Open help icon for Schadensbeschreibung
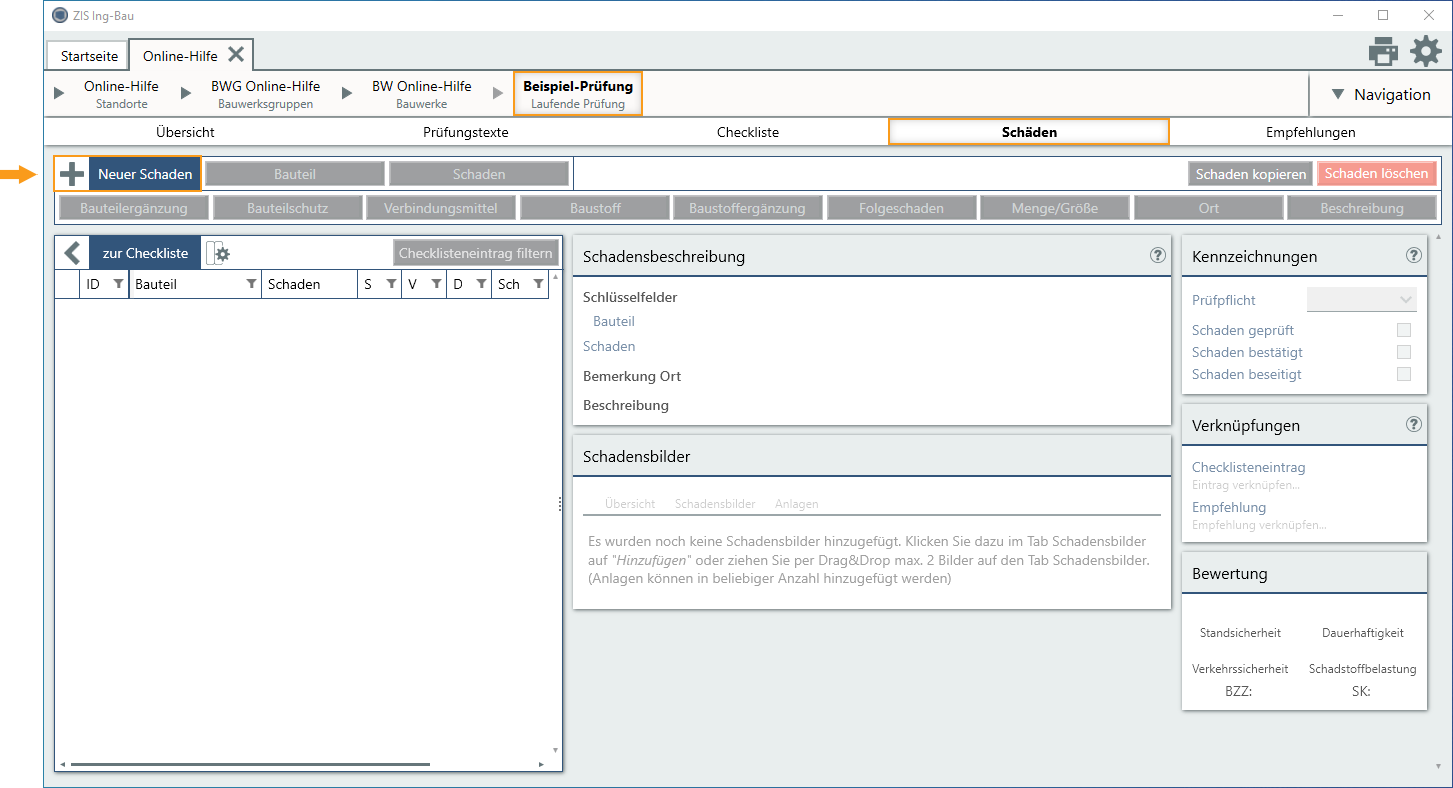The width and height of the screenshot is (1453, 788). coord(1158,255)
